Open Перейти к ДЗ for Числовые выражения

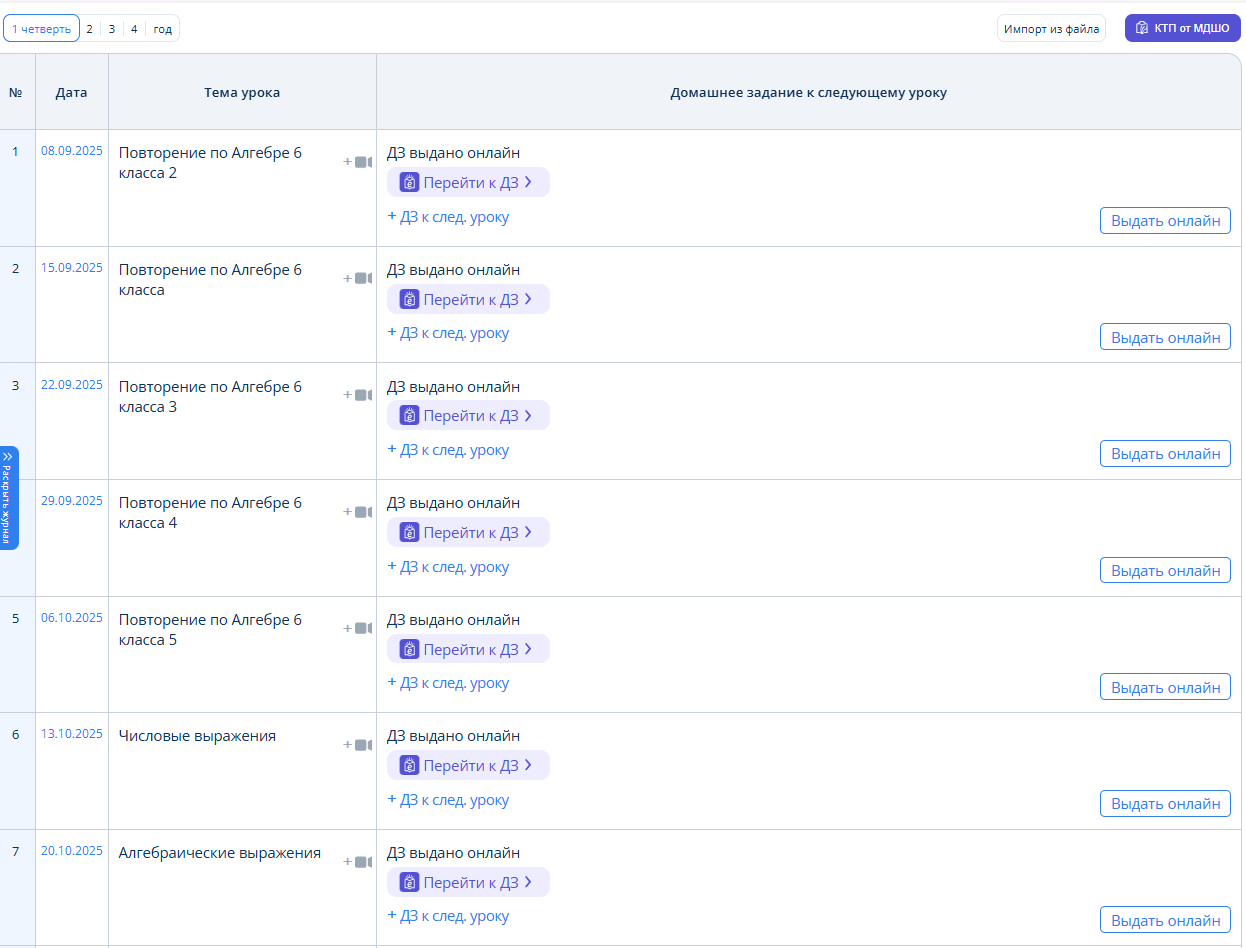click(468, 766)
